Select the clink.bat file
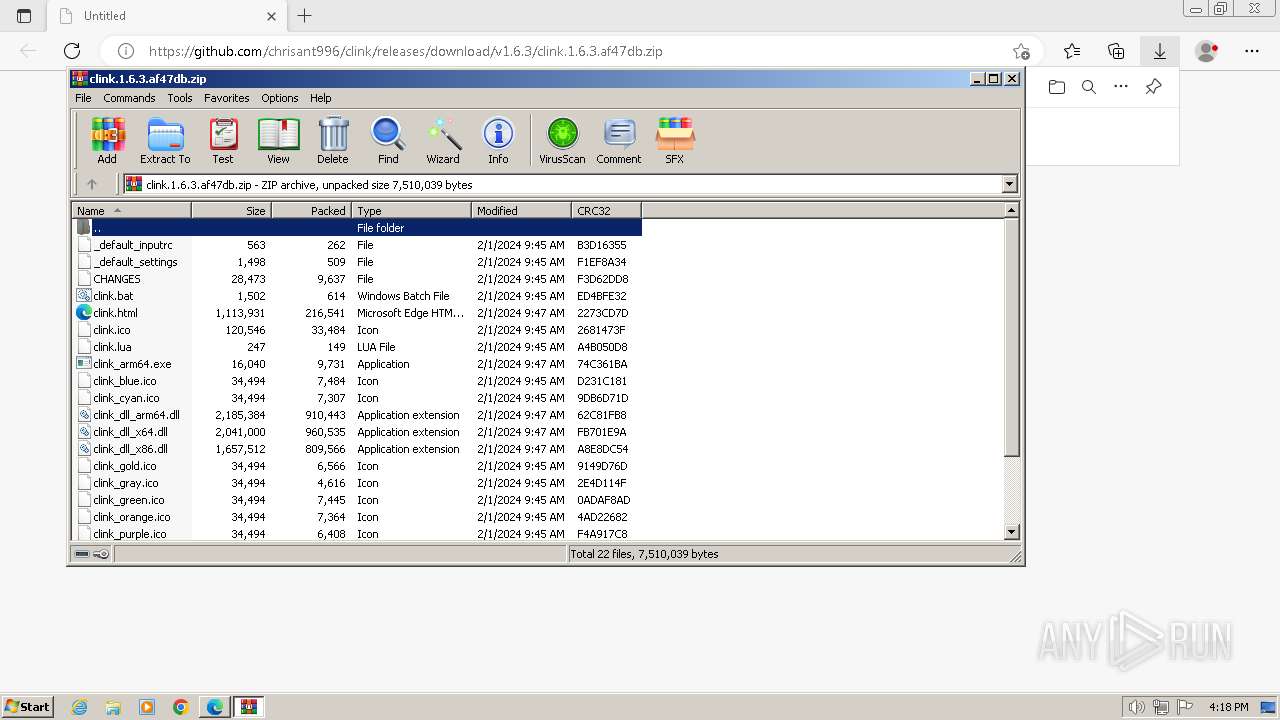 [112, 296]
